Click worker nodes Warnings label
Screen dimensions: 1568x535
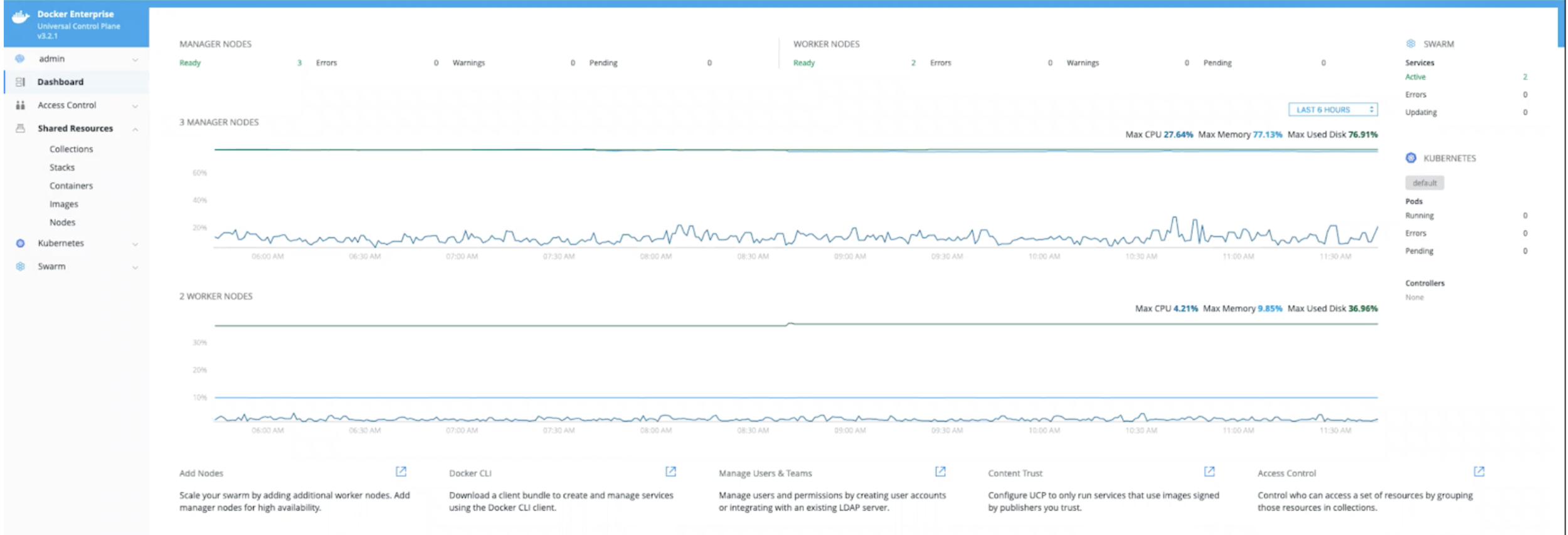1083,63
